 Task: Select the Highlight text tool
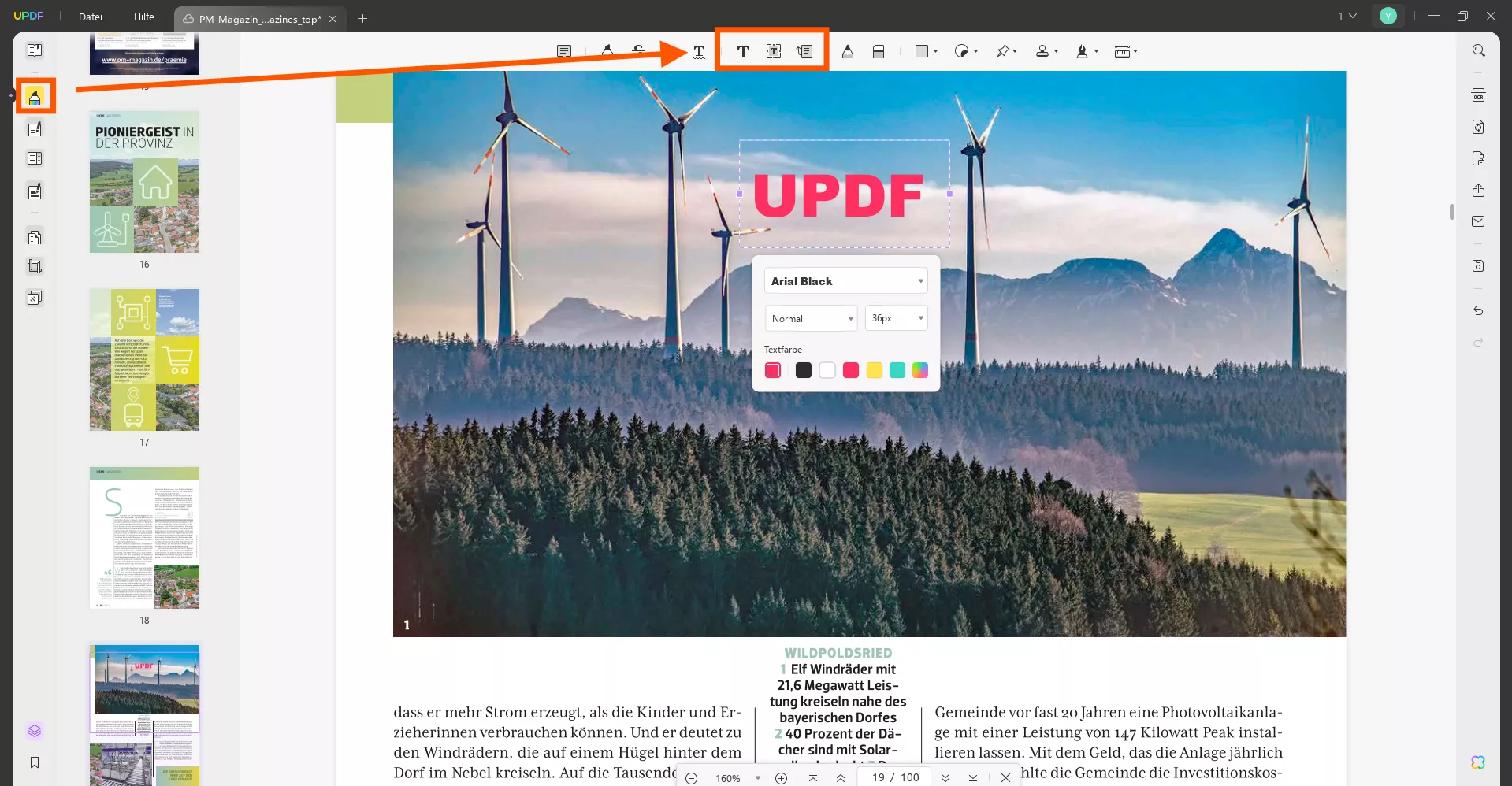click(607, 51)
